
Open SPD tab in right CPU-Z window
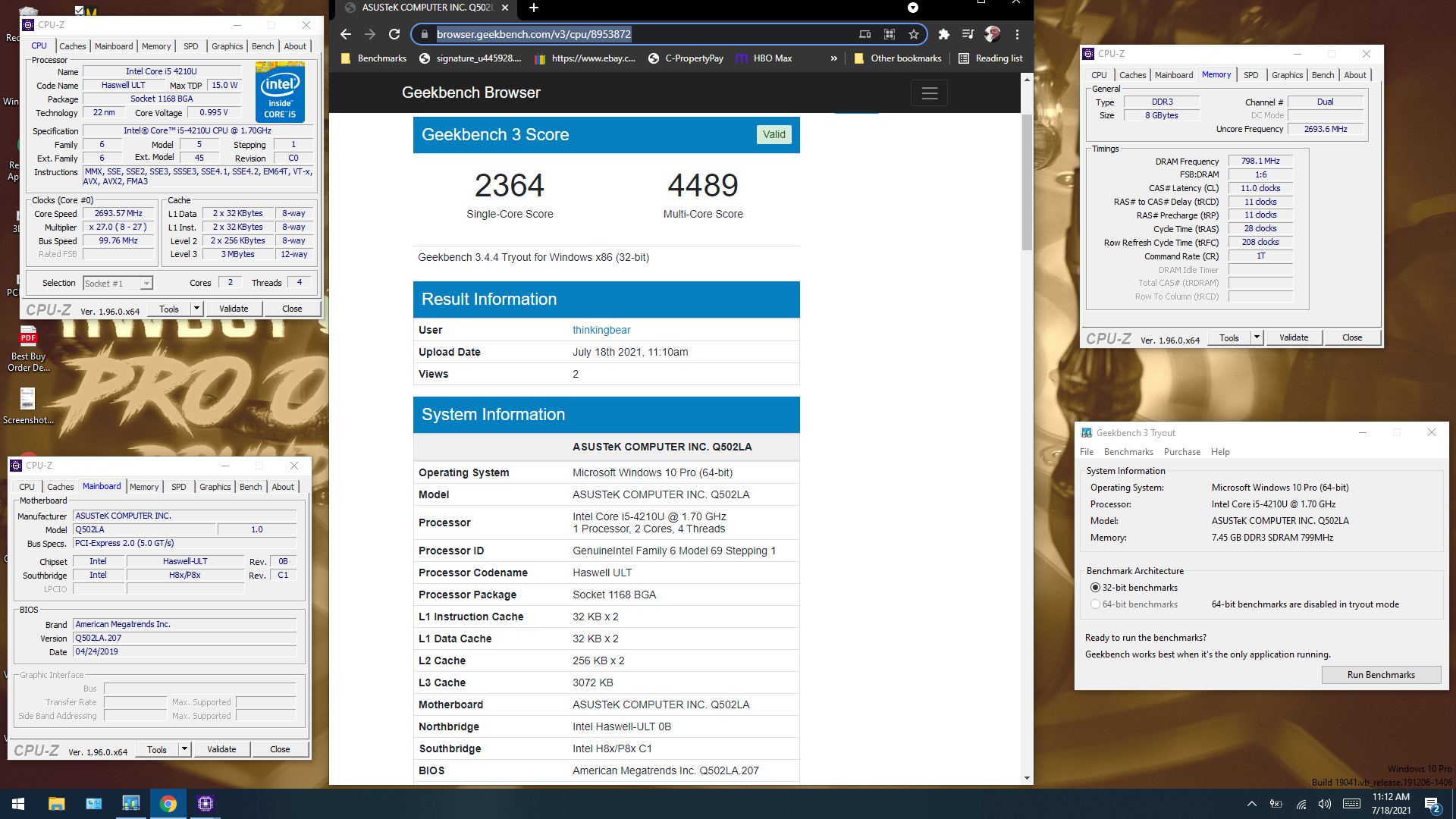[x=1250, y=75]
